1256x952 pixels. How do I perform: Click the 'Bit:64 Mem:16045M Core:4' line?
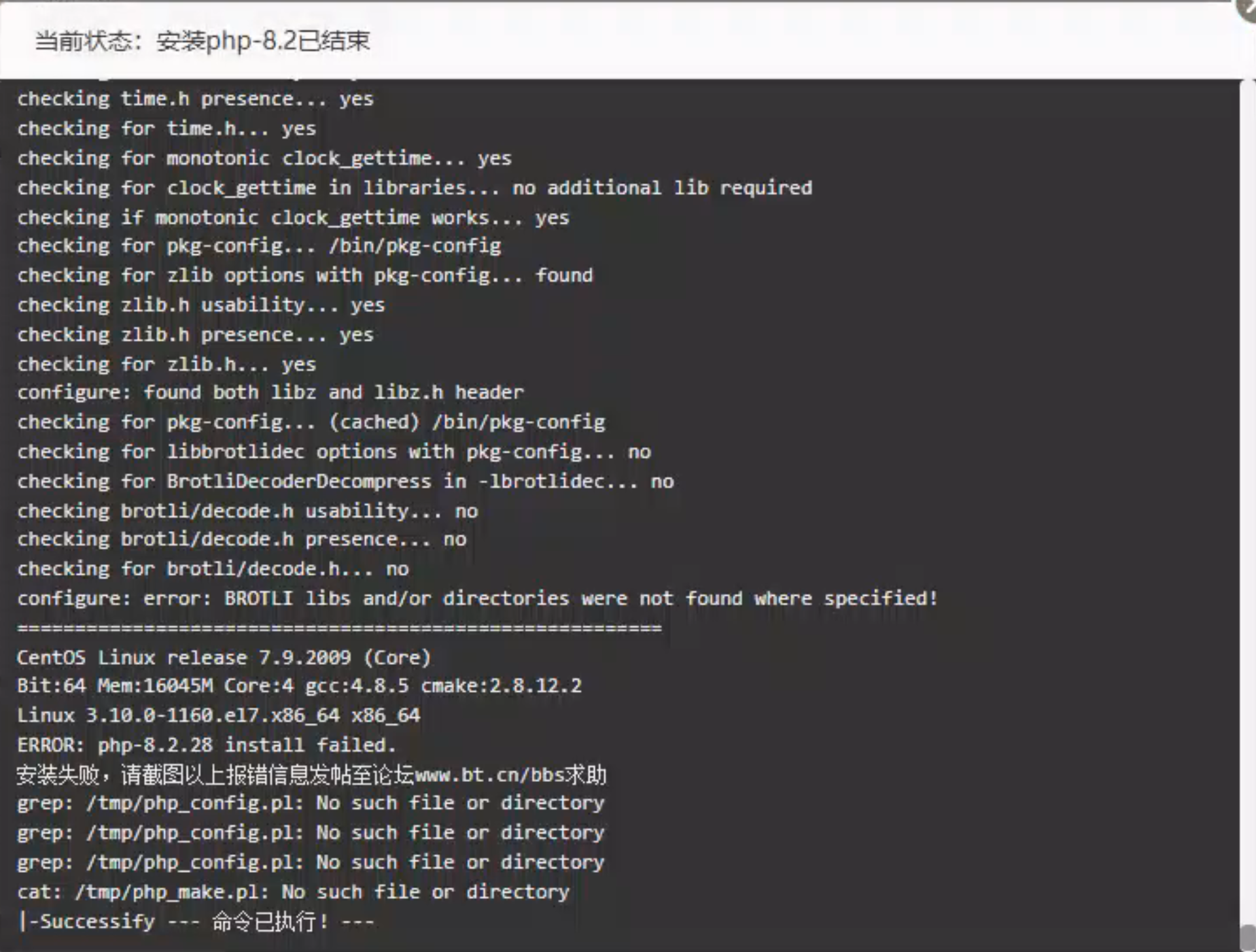[300, 687]
